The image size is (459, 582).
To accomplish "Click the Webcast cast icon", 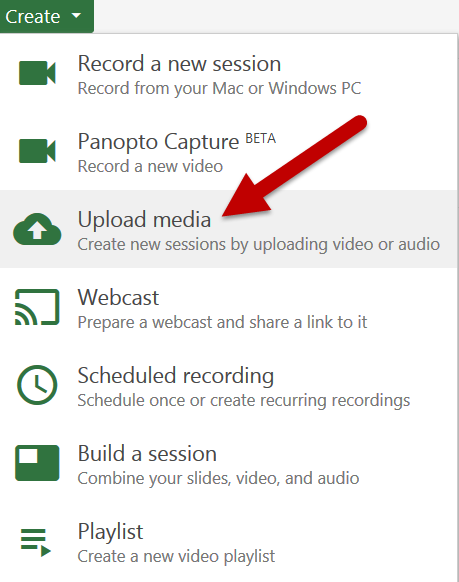I will point(37,307).
